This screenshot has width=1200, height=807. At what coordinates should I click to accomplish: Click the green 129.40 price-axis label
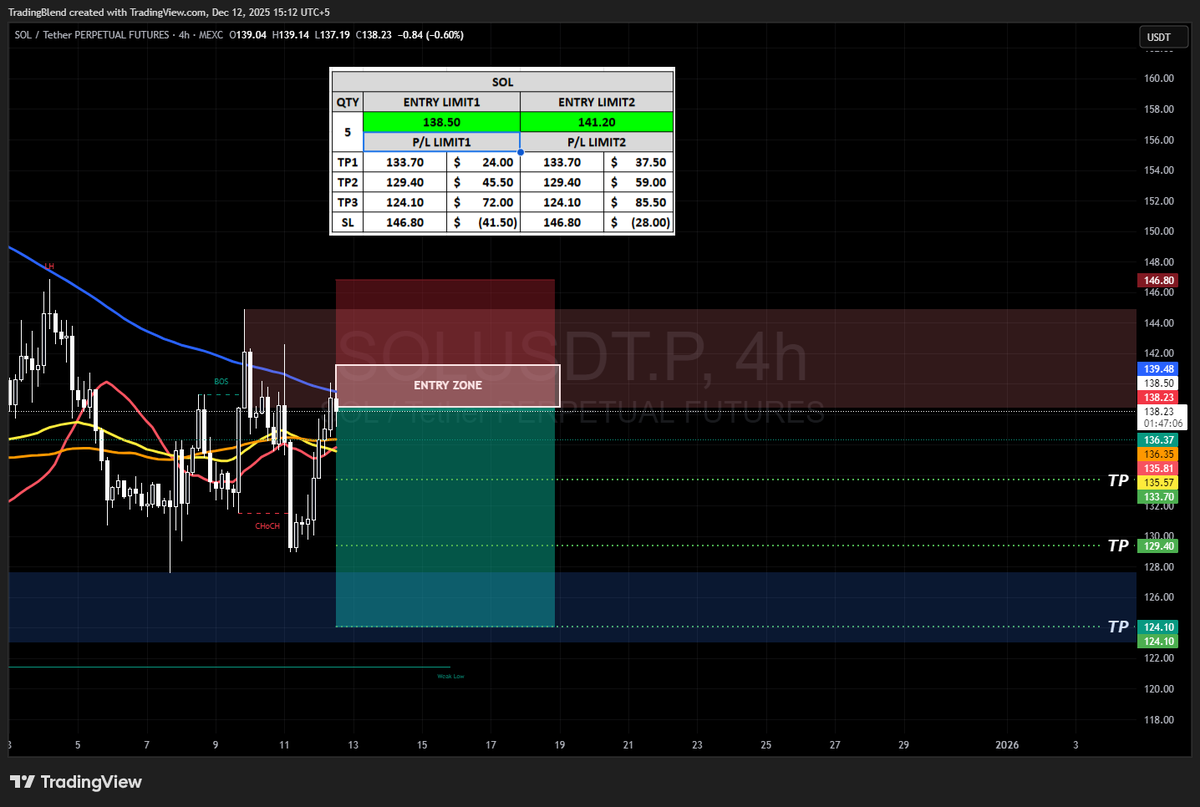[1158, 546]
